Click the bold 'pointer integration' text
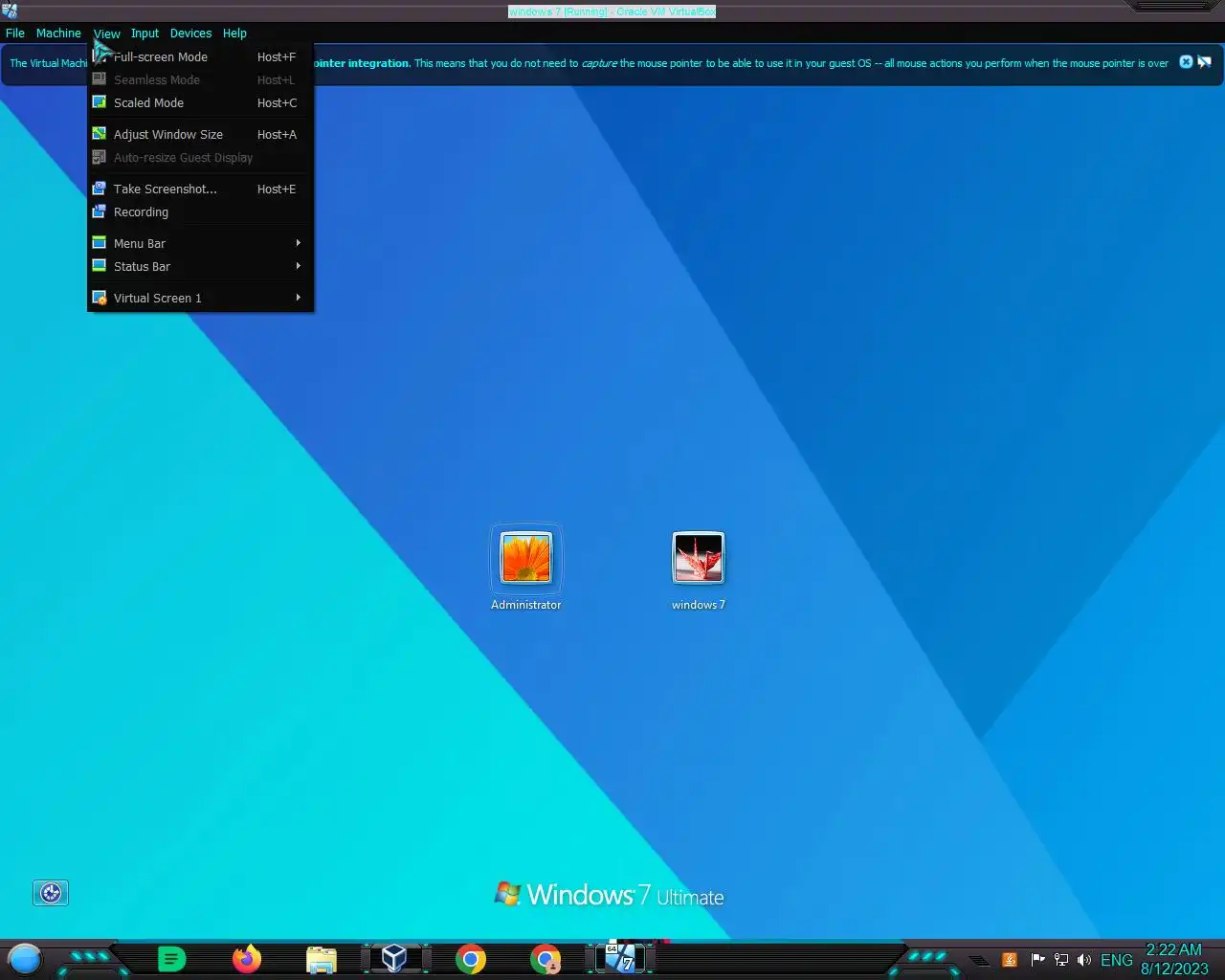The width and height of the screenshot is (1225, 980). coord(362,63)
